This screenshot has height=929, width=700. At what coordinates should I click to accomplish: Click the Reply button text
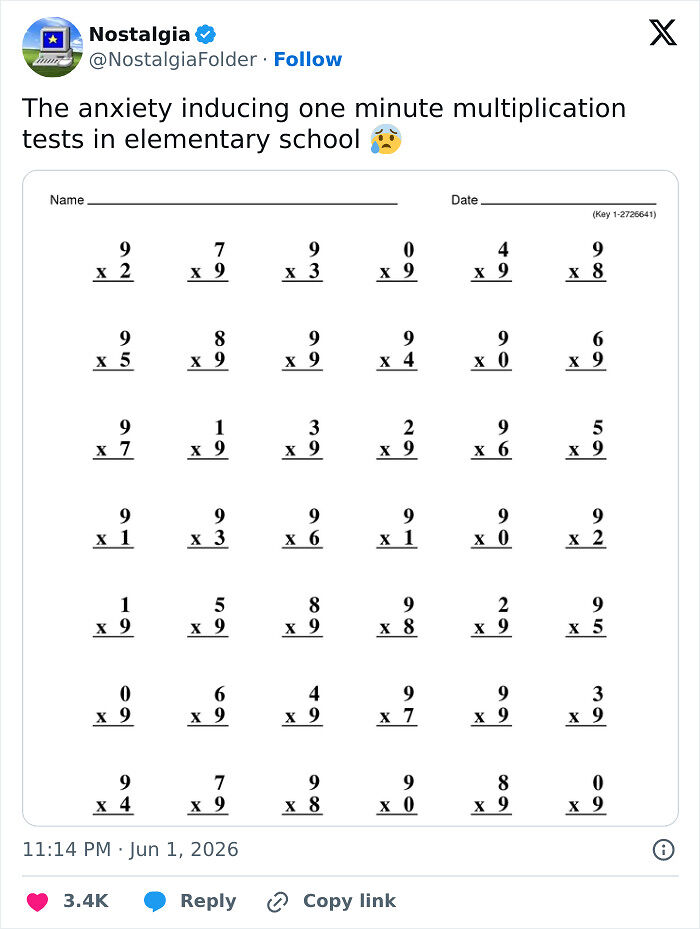(x=208, y=901)
